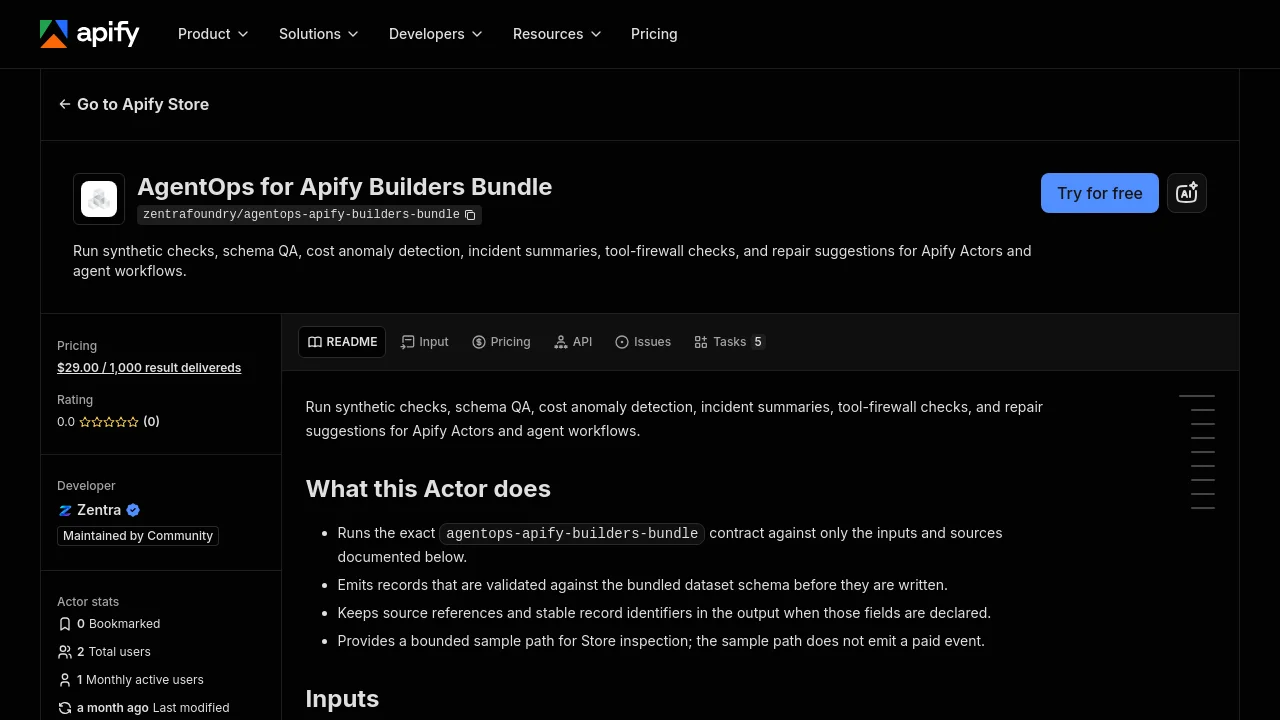The height and width of the screenshot is (720, 1280).
Task: Open the Pricing tab of the actor
Action: 501,342
